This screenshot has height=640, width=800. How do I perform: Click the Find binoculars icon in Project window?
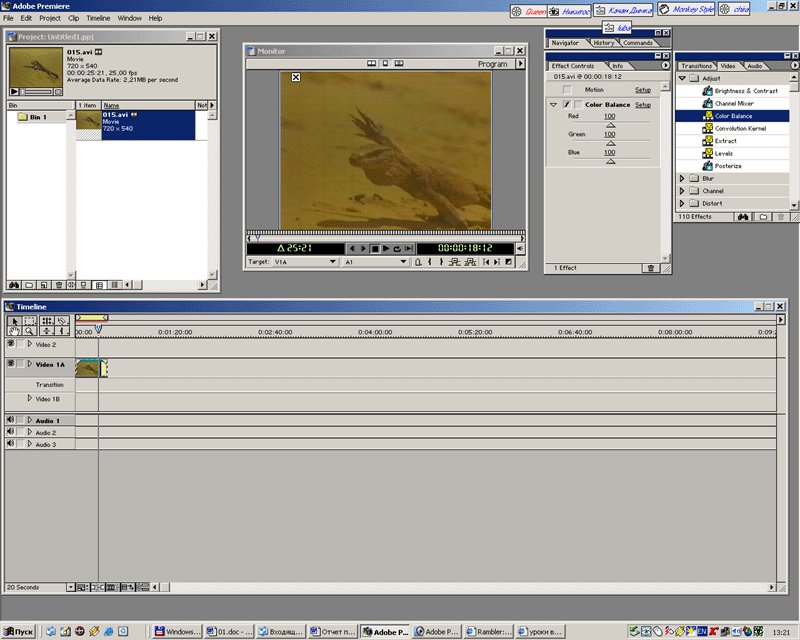[x=13, y=285]
